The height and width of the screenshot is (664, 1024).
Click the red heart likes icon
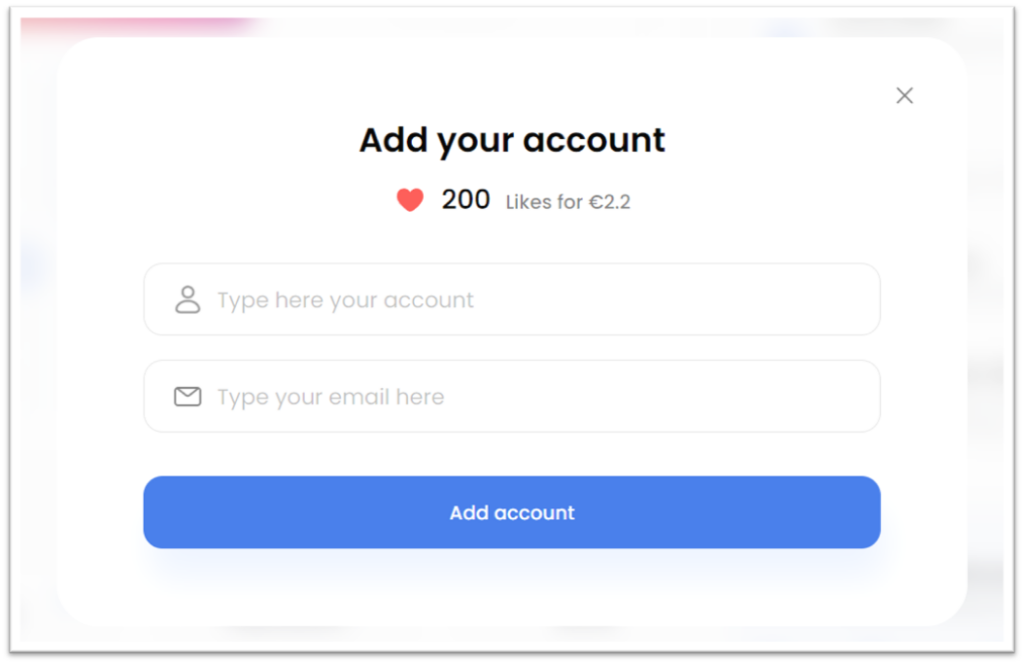(410, 200)
